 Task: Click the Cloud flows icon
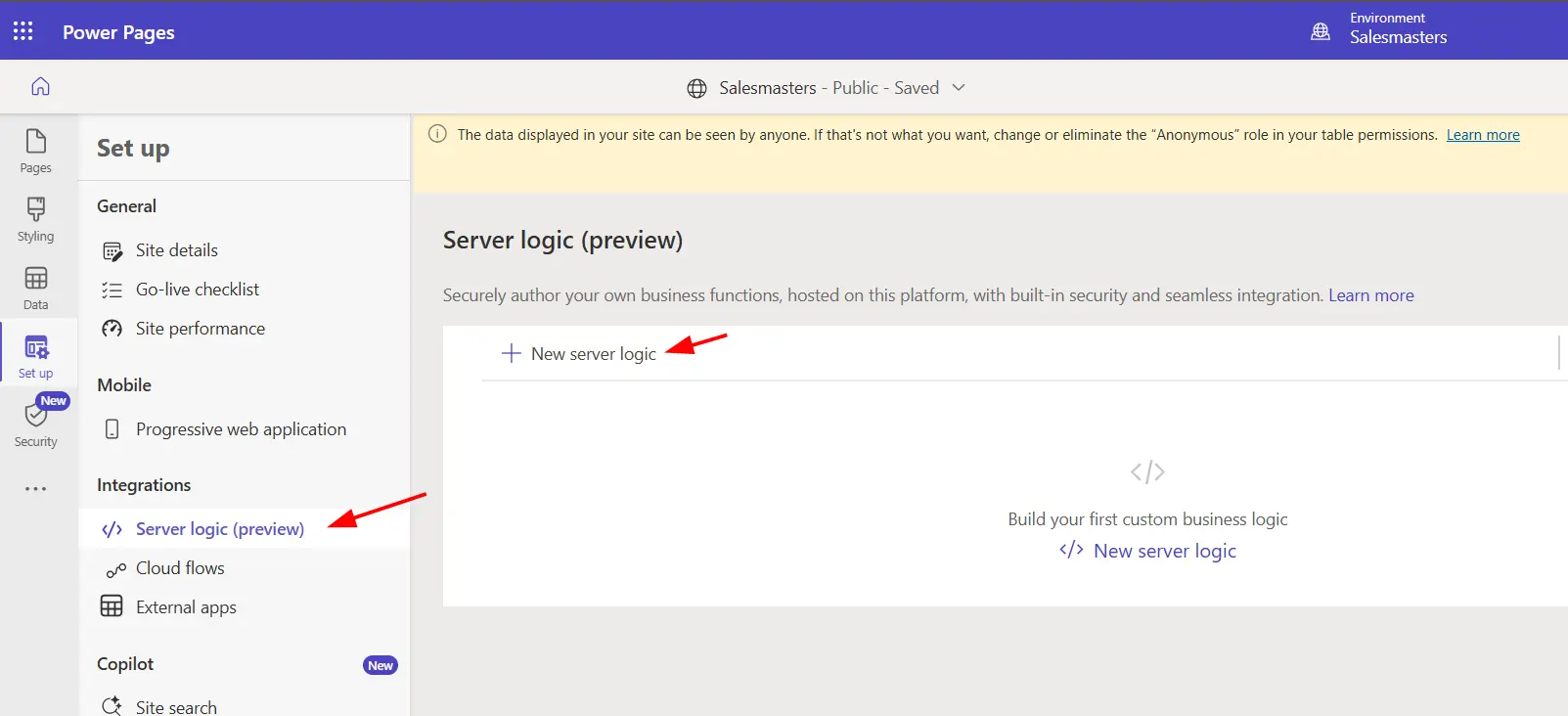tap(116, 569)
